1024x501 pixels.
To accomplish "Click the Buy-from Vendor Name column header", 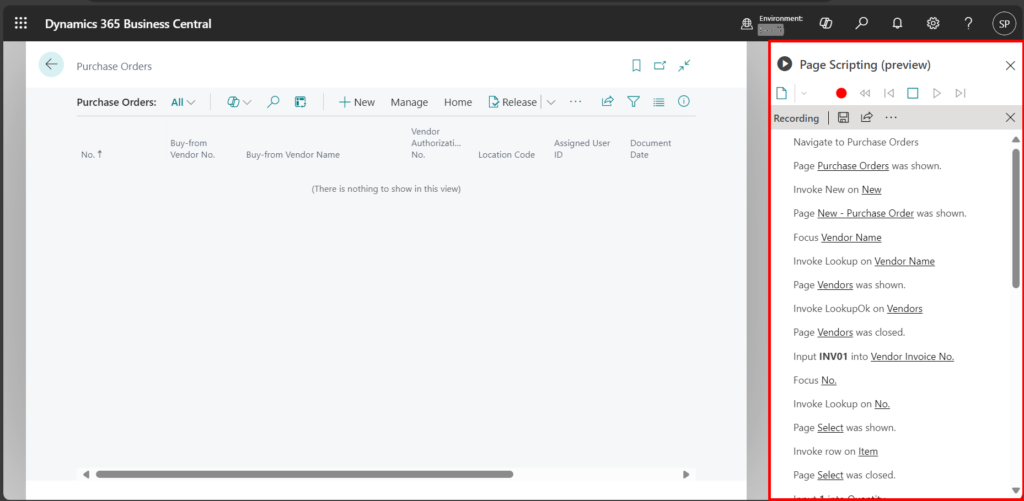I will 293,155.
